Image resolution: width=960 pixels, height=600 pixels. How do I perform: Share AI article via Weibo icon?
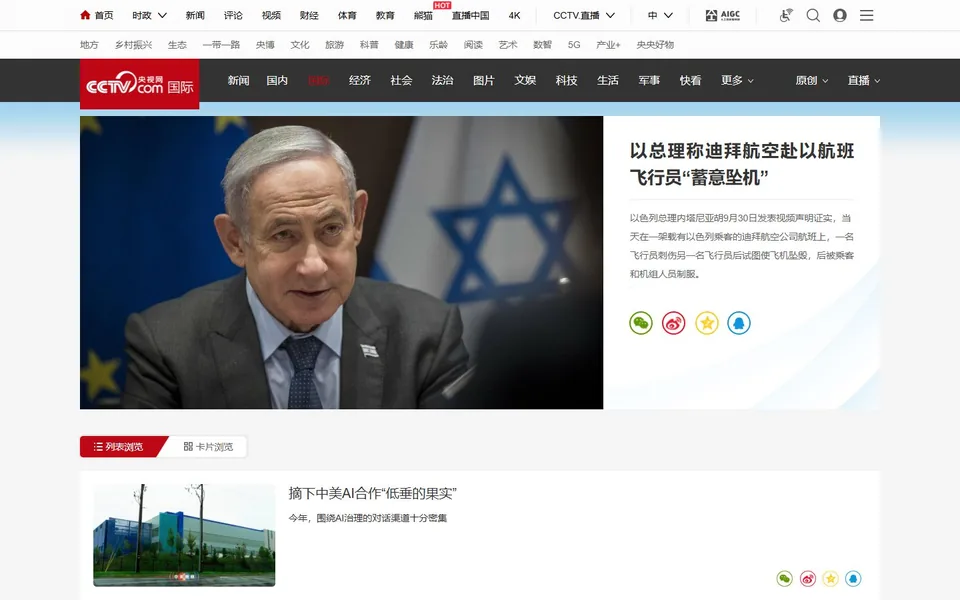coord(808,578)
